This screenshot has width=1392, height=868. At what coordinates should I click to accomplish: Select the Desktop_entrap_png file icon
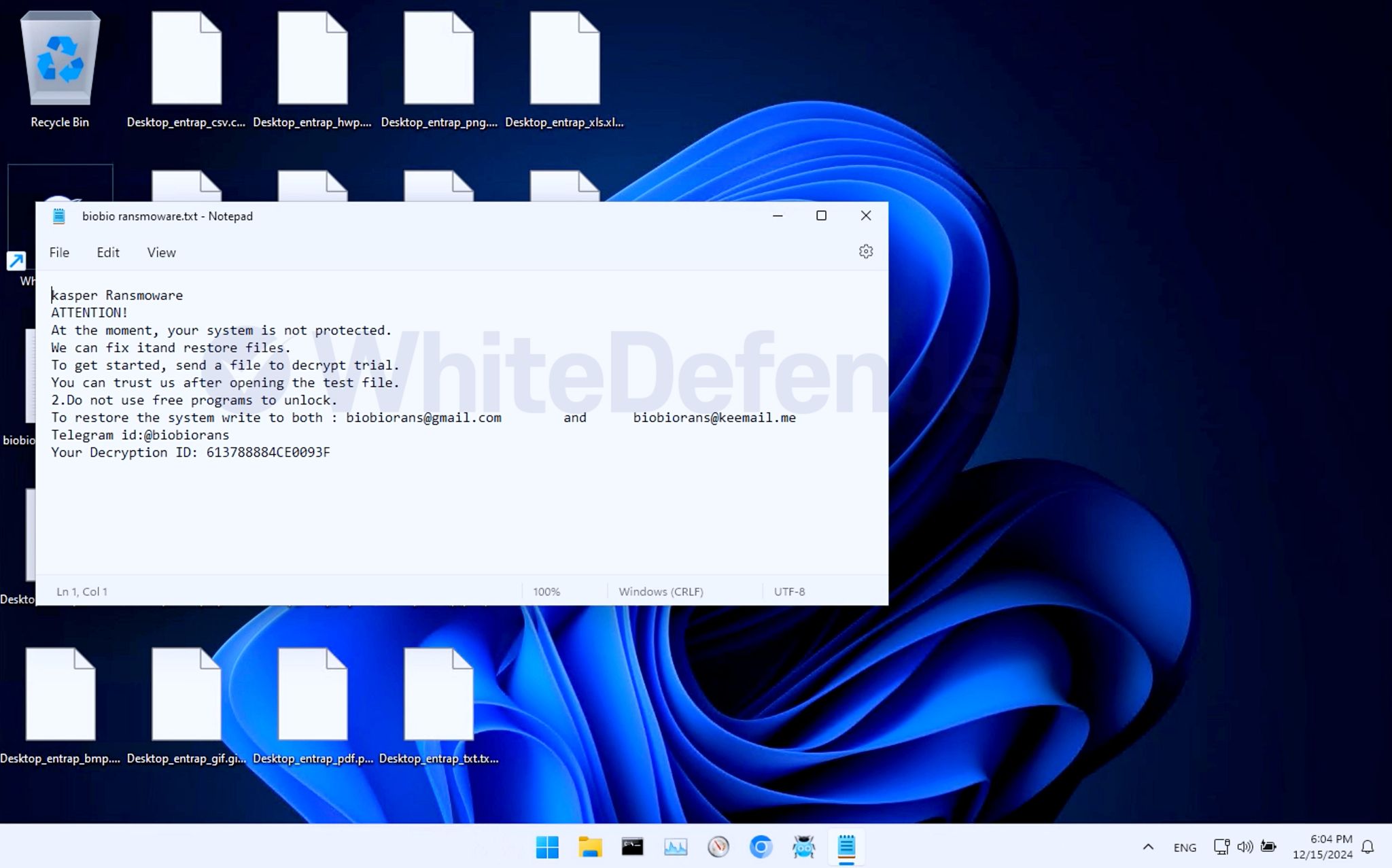point(438,68)
